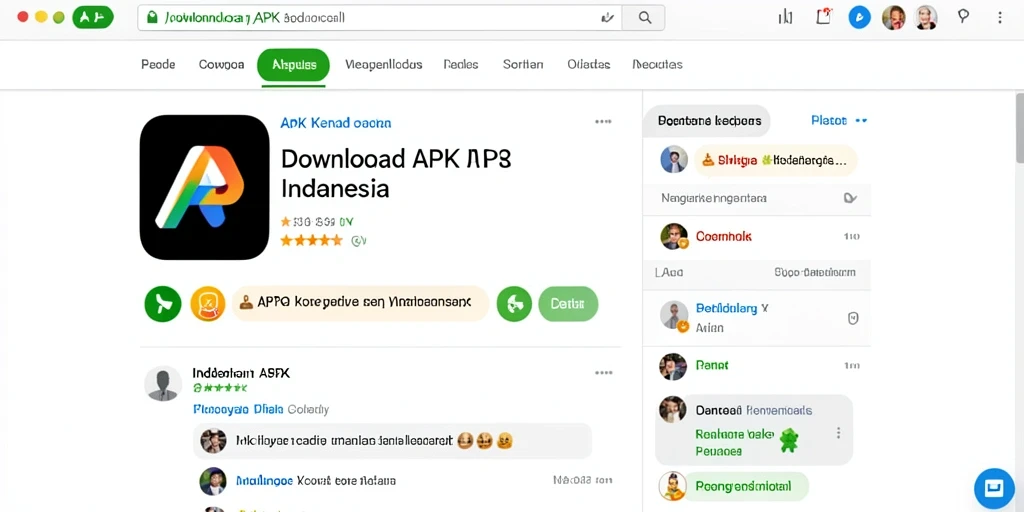
Task: Click the search magnifier button
Action: coord(644,18)
